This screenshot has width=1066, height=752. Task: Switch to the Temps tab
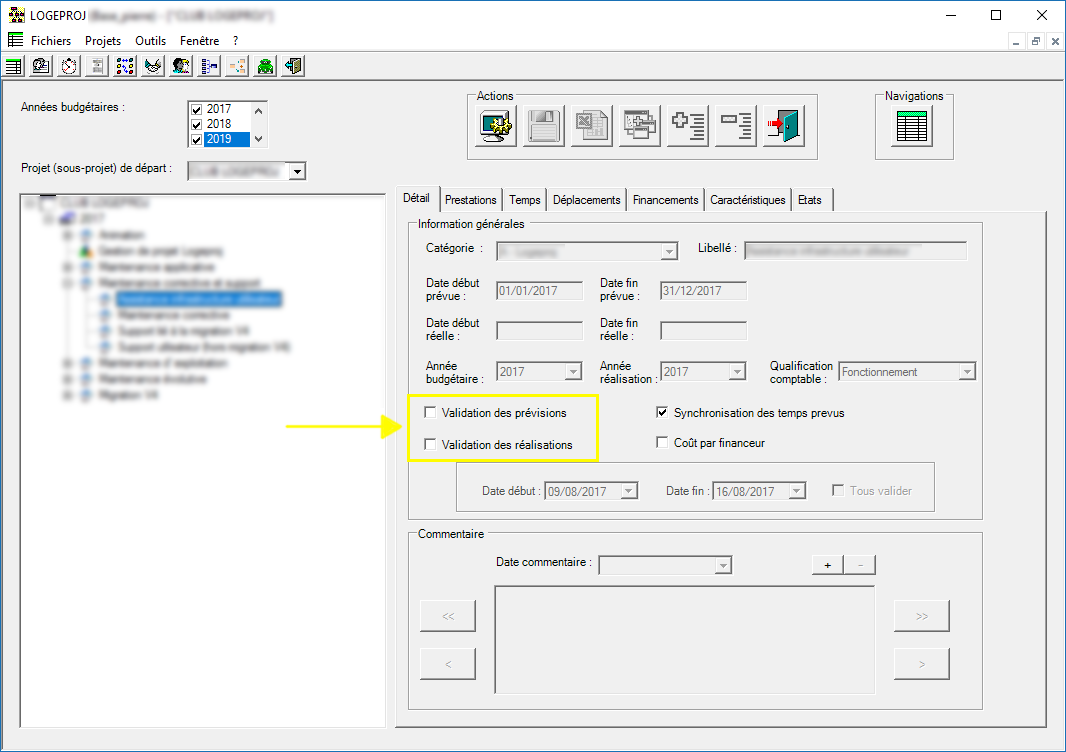pyautogui.click(x=525, y=200)
